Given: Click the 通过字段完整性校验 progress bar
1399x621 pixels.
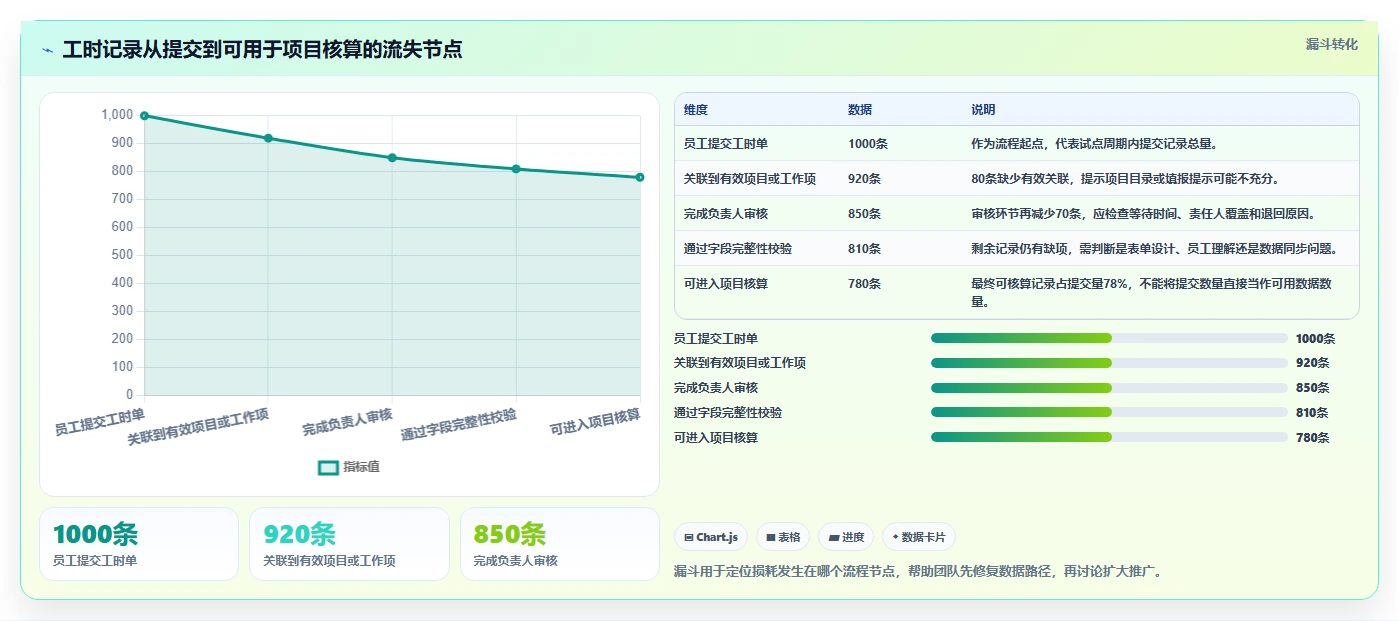Looking at the screenshot, I should coord(1109,412).
